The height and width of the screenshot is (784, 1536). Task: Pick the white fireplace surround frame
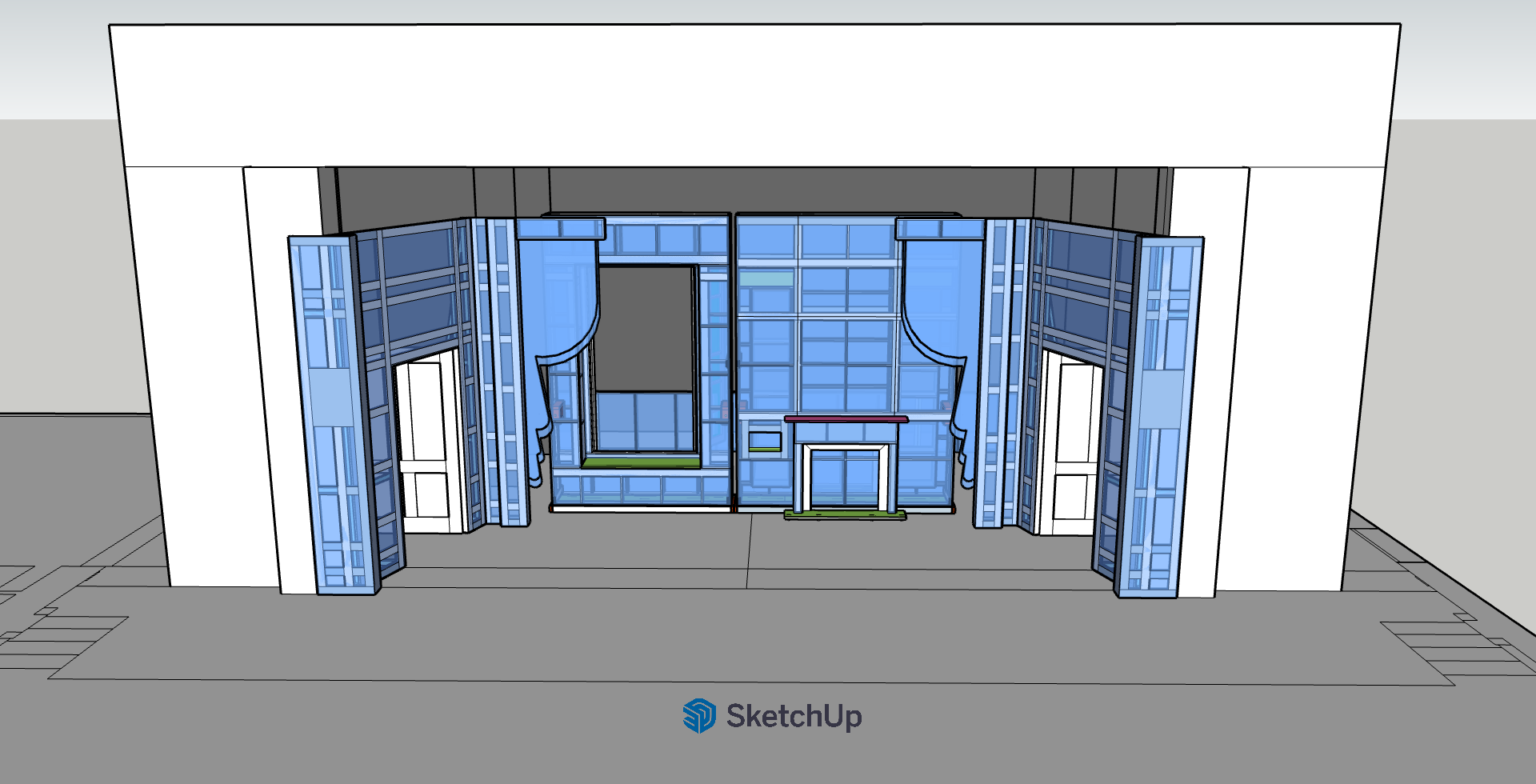(846, 477)
